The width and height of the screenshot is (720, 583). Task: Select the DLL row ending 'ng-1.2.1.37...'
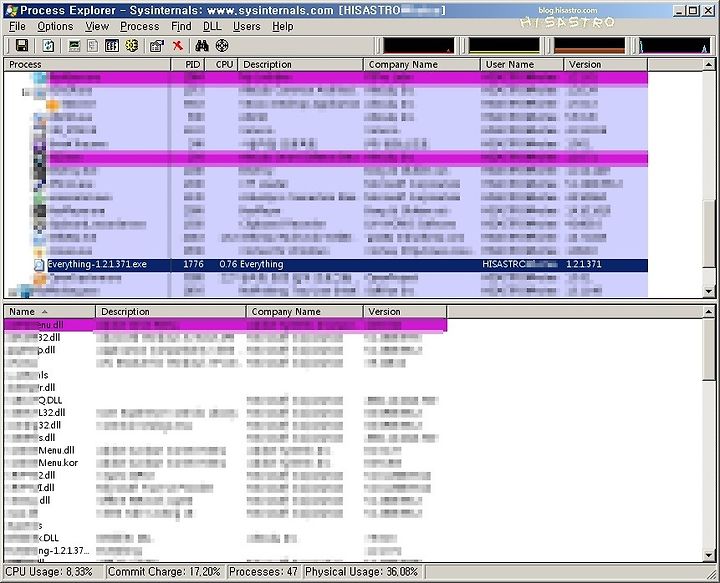tap(225, 550)
